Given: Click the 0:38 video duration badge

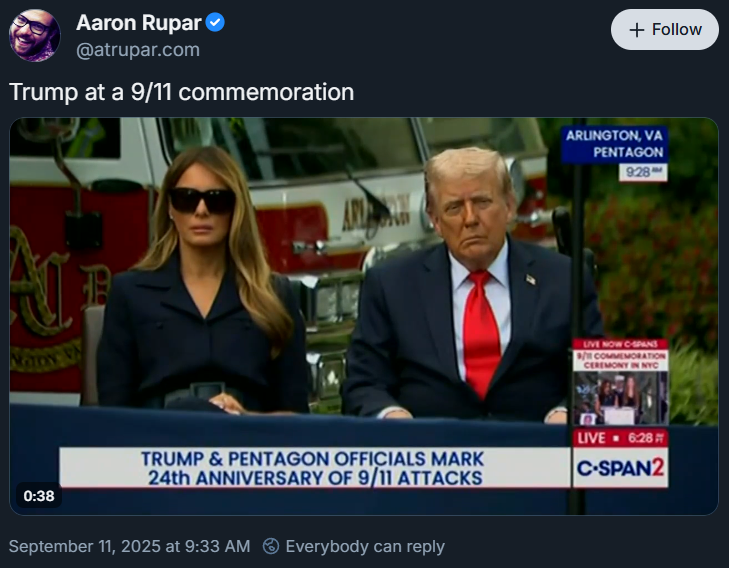Looking at the screenshot, I should pos(39,495).
